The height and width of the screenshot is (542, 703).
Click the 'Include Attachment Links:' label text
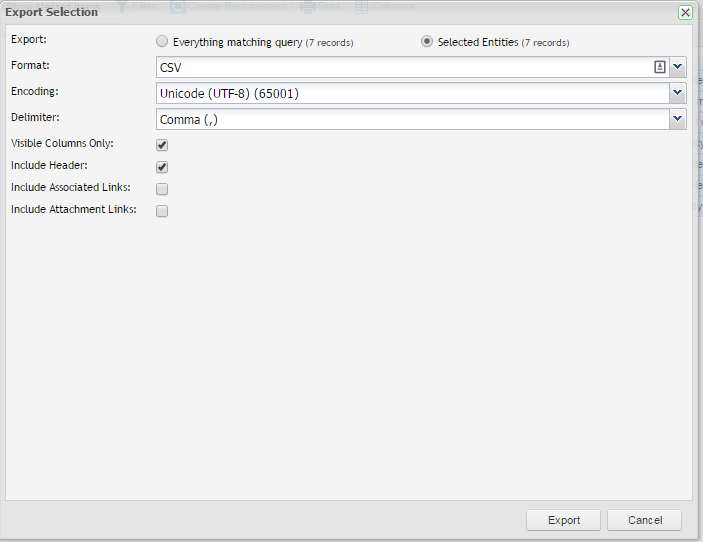click(x=74, y=210)
